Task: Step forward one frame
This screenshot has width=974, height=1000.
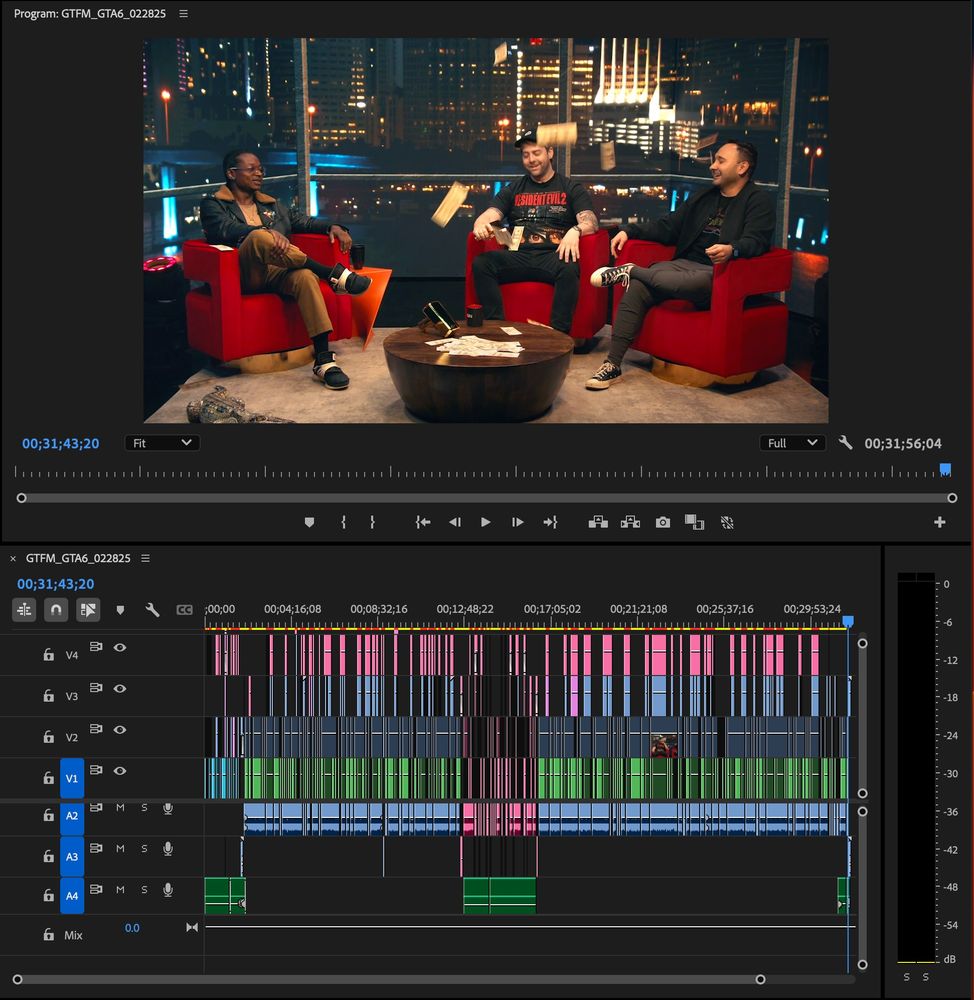Action: pos(517,522)
